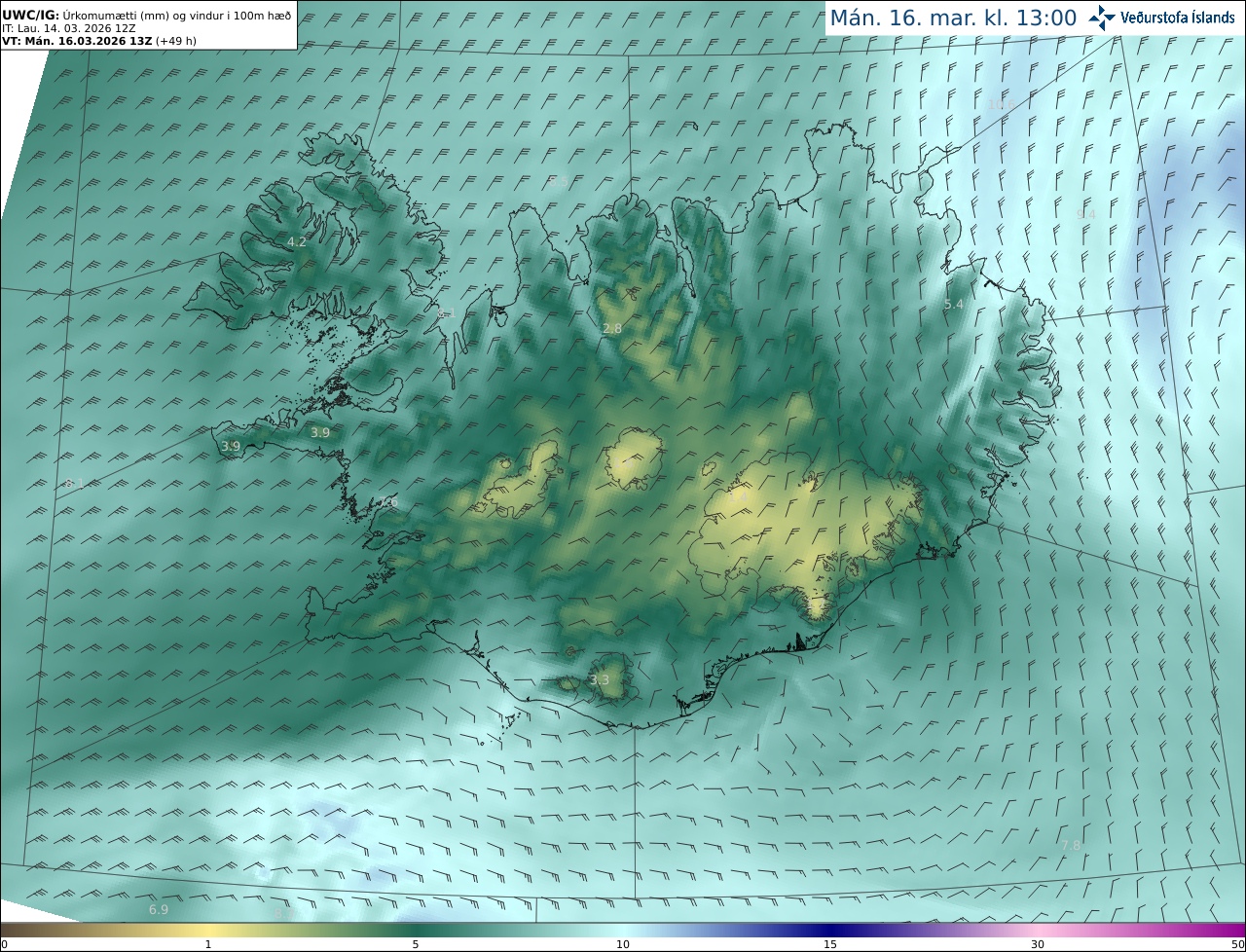Click the 5.4 value in east Iceland
This screenshot has height=952, width=1246.
tap(954, 305)
